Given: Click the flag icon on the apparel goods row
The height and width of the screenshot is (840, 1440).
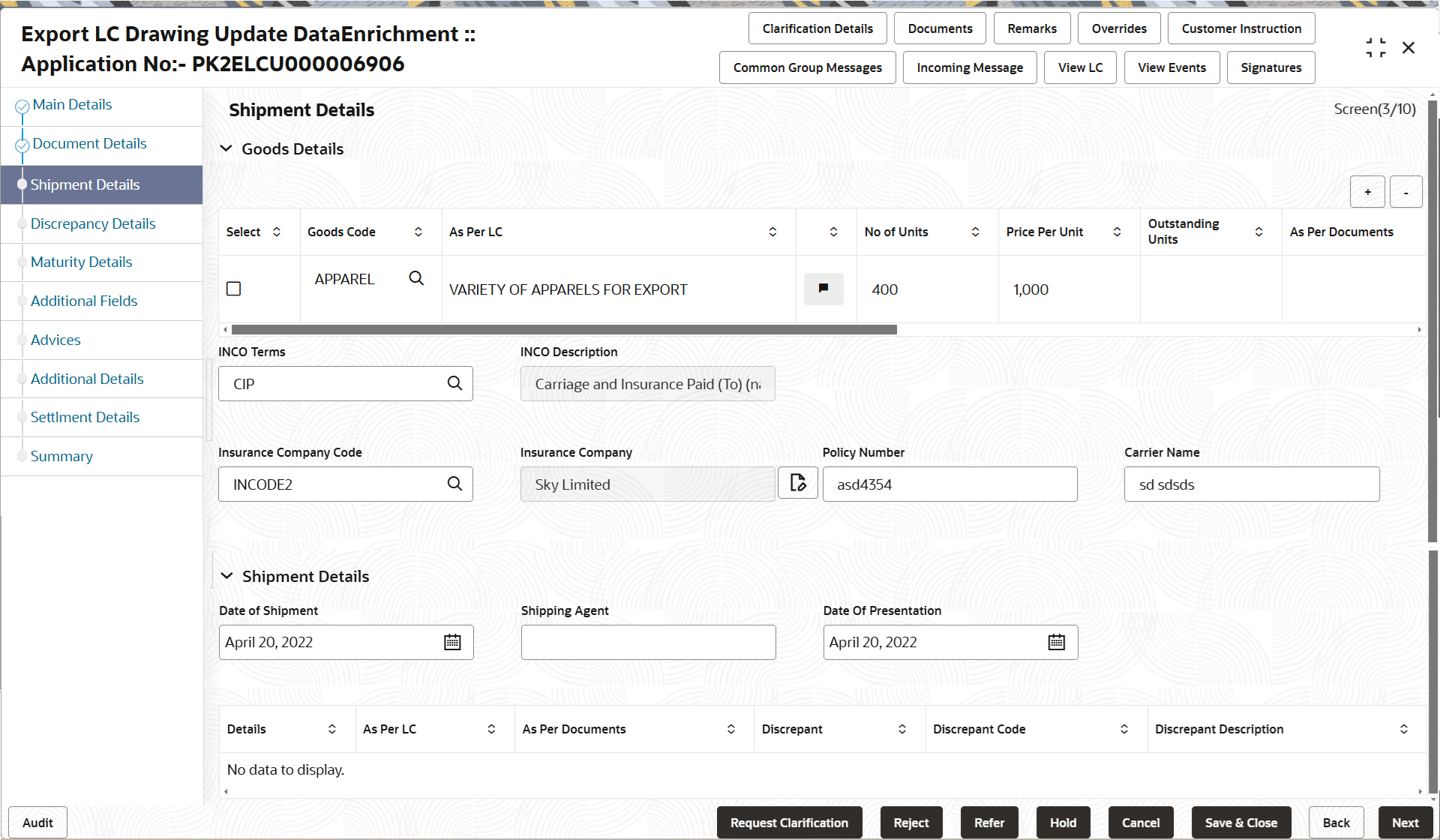Looking at the screenshot, I should (823, 289).
